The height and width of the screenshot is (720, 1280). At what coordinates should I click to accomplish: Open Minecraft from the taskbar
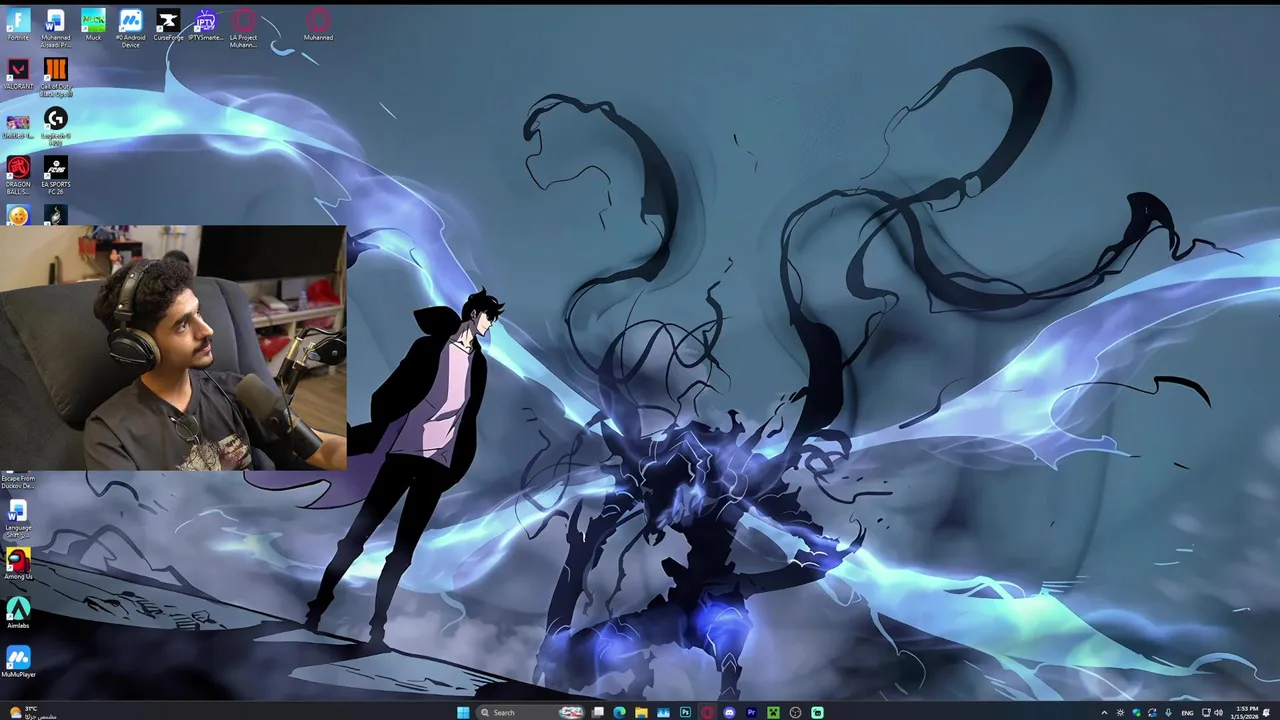pyautogui.click(x=773, y=712)
